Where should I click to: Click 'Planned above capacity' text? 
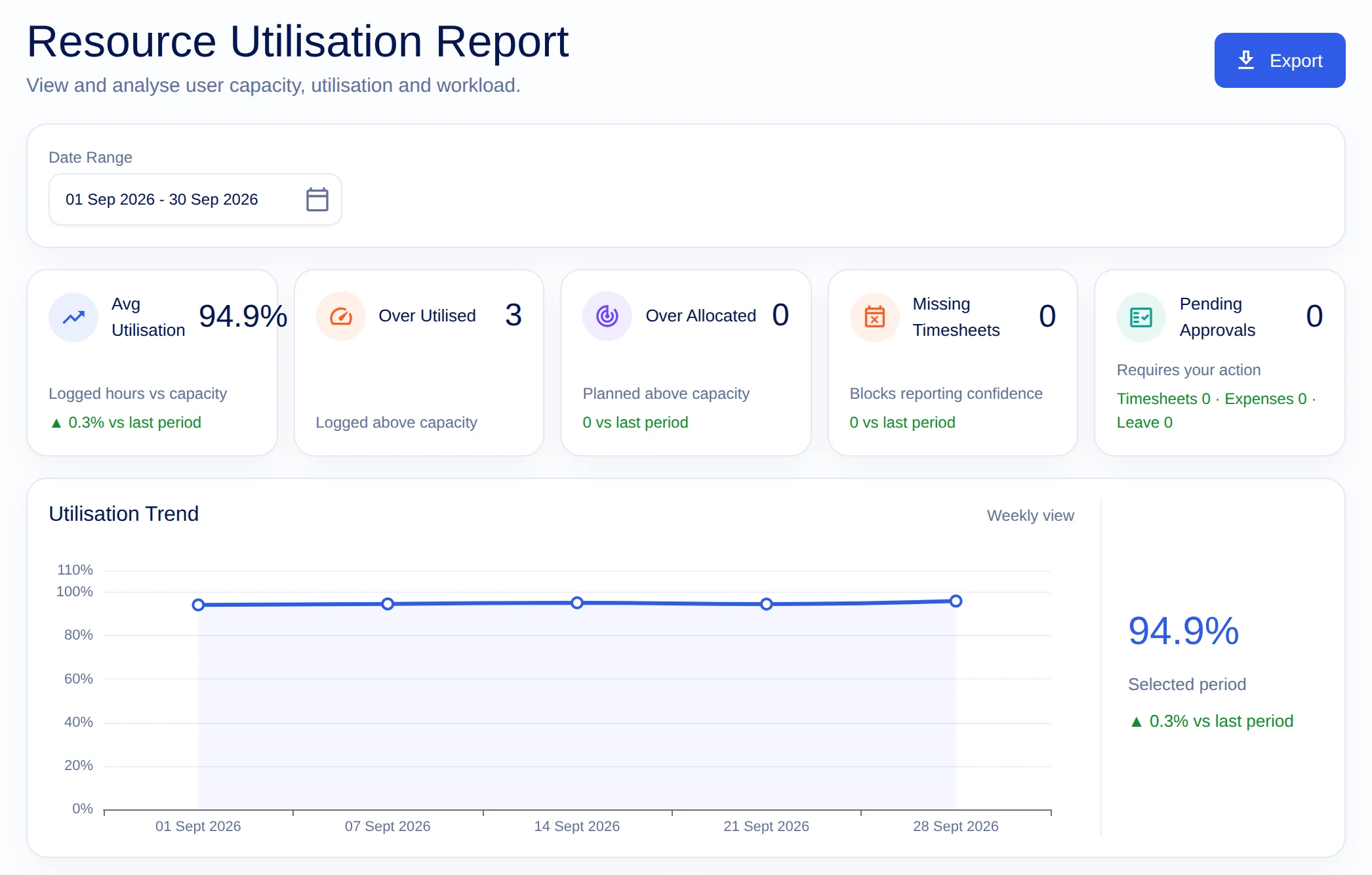coord(666,394)
